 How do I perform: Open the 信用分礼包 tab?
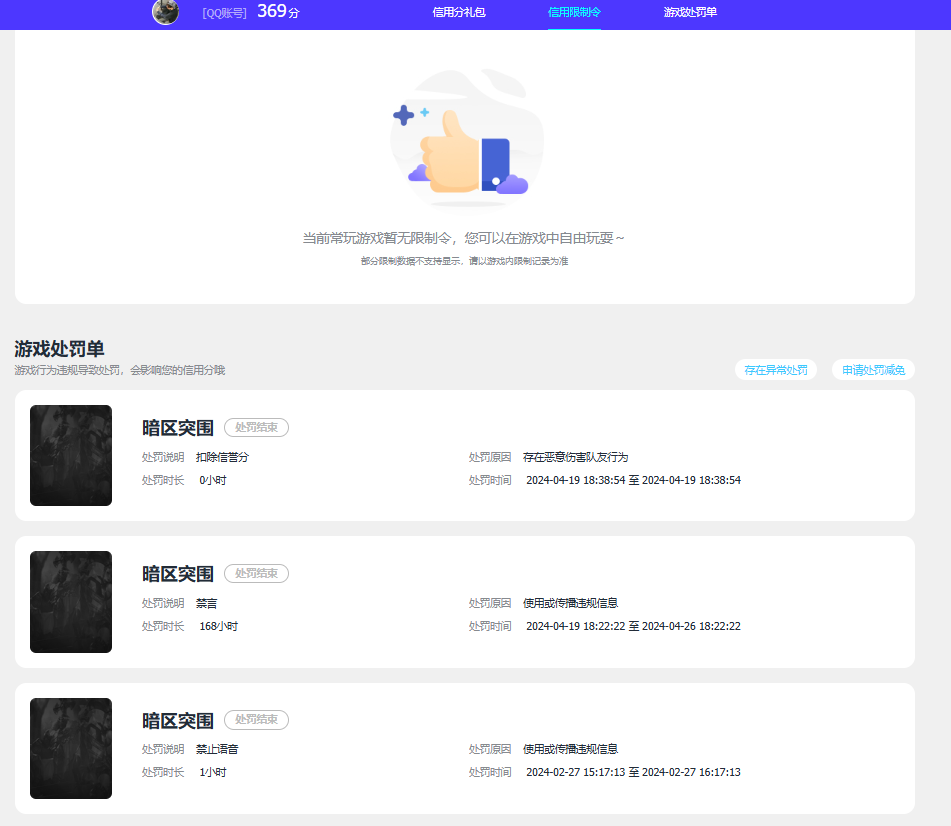[459, 13]
